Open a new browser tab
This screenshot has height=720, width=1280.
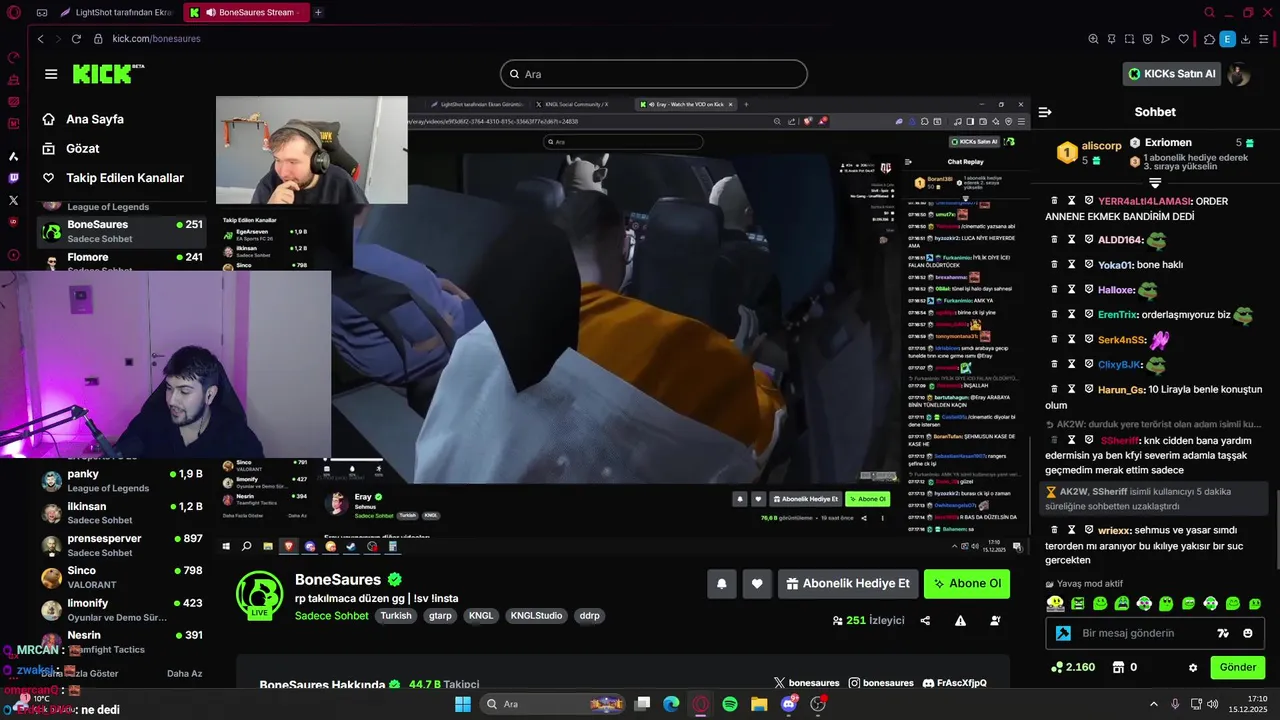point(318,12)
